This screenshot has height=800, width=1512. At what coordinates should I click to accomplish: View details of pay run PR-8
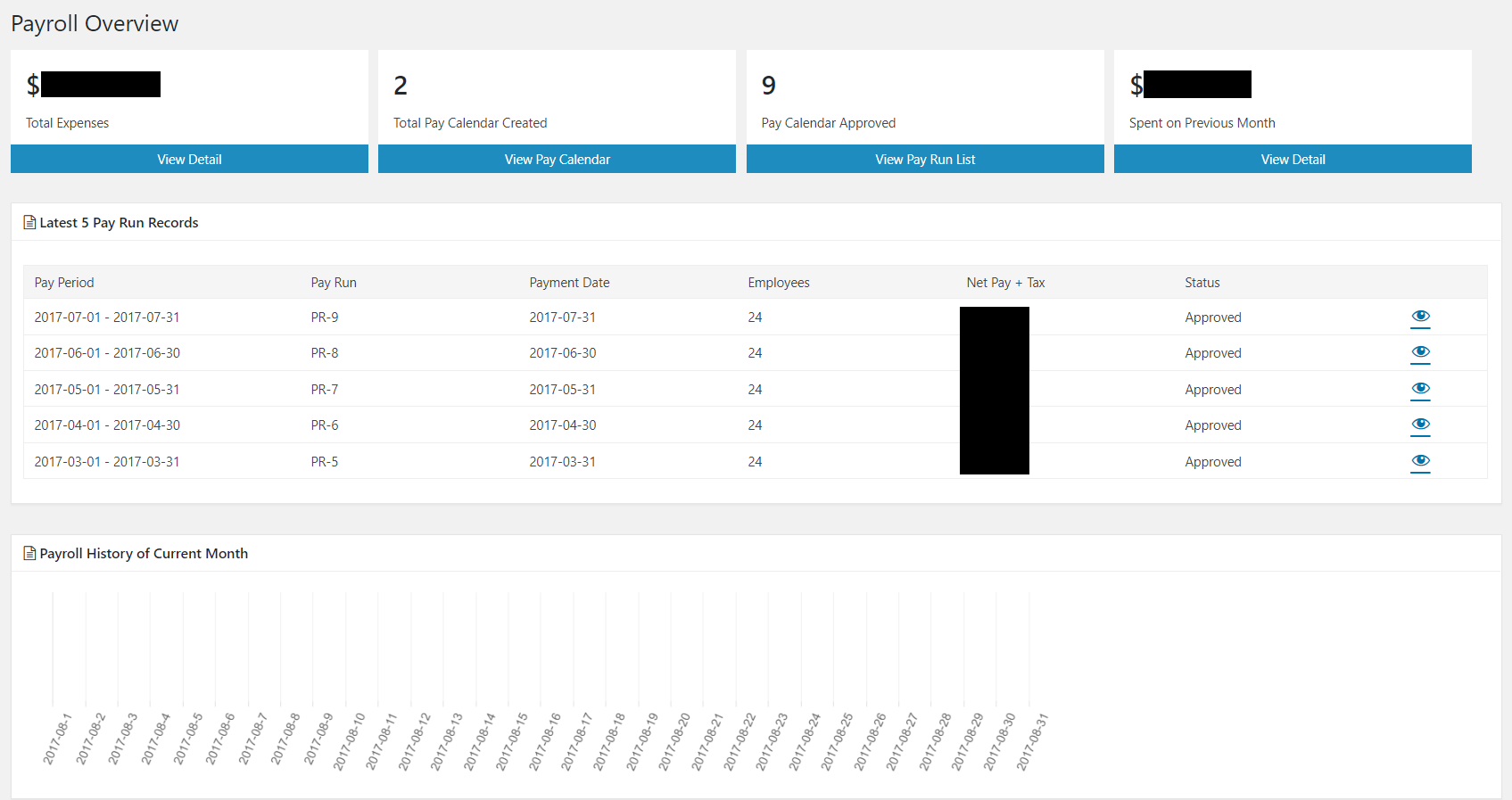click(x=1420, y=352)
